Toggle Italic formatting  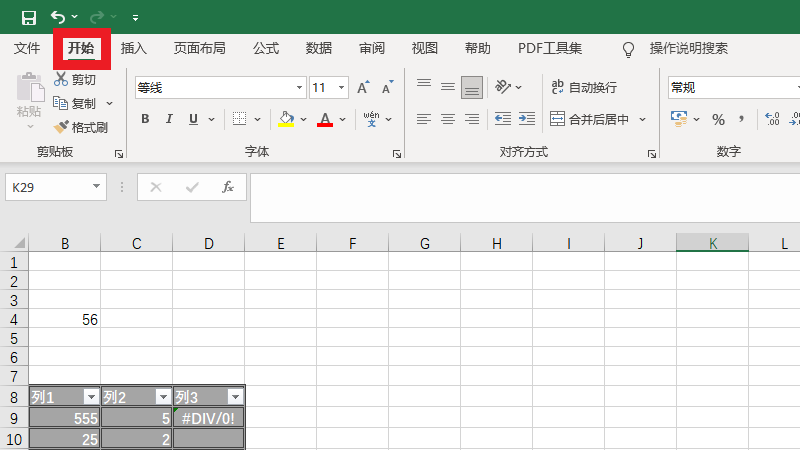(169, 119)
